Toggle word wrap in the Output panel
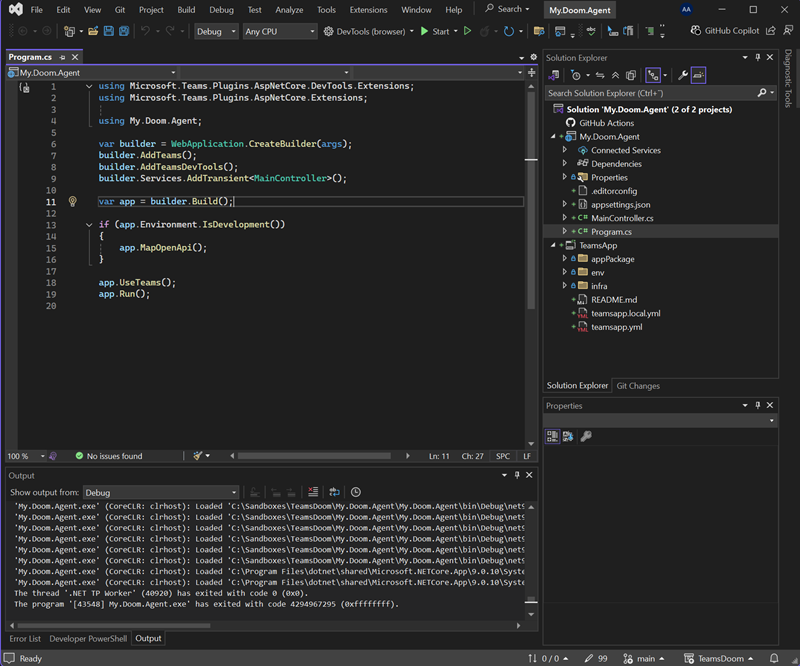 click(x=334, y=492)
